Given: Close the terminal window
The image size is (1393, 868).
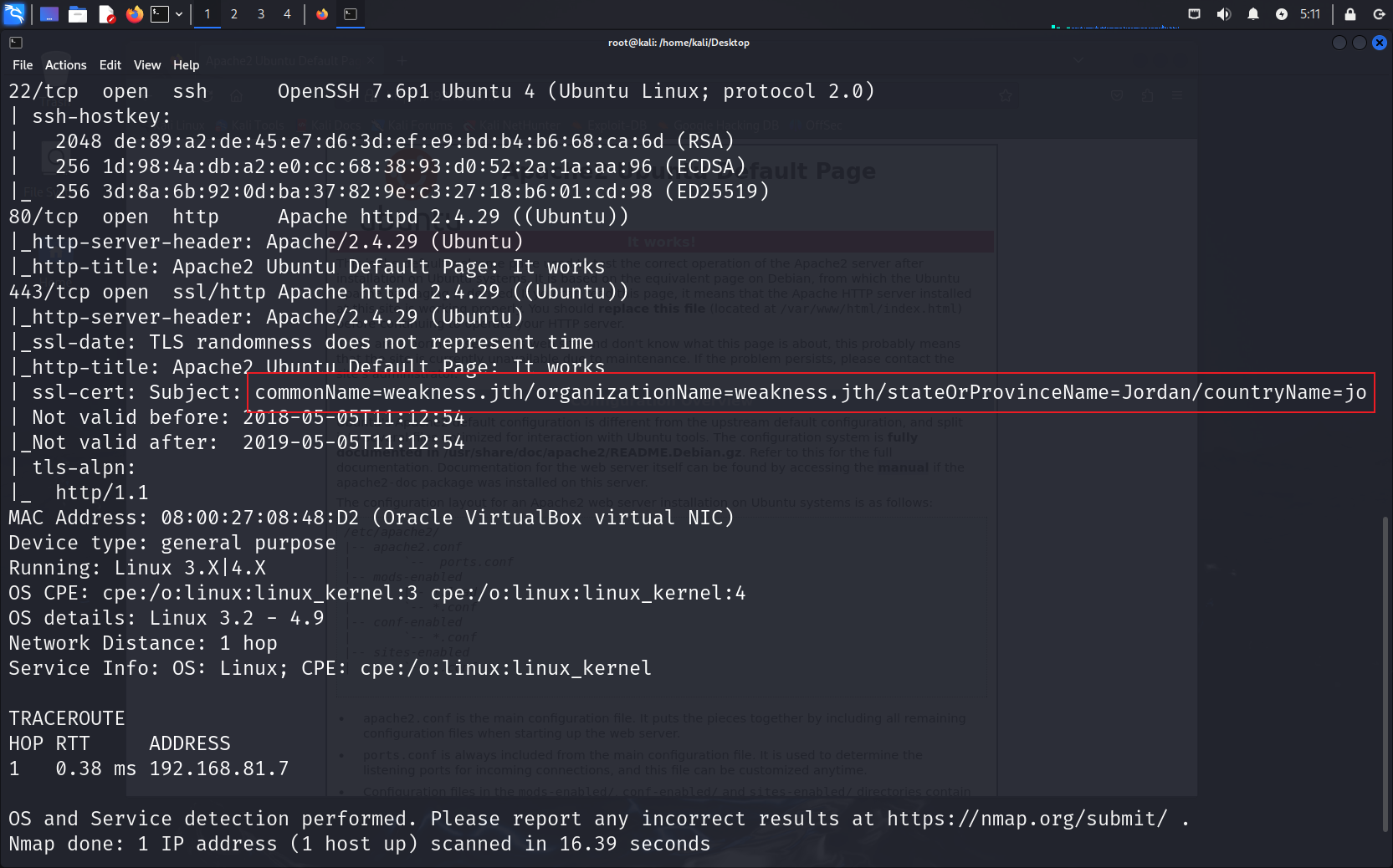Looking at the screenshot, I should point(1380,43).
